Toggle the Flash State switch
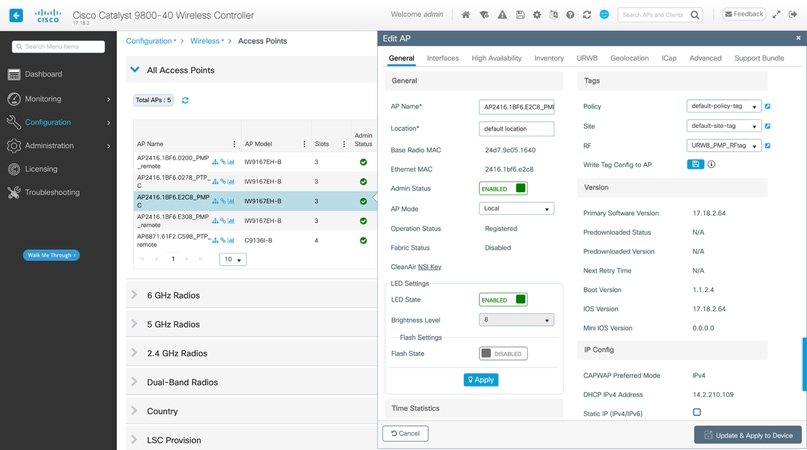 (503, 354)
